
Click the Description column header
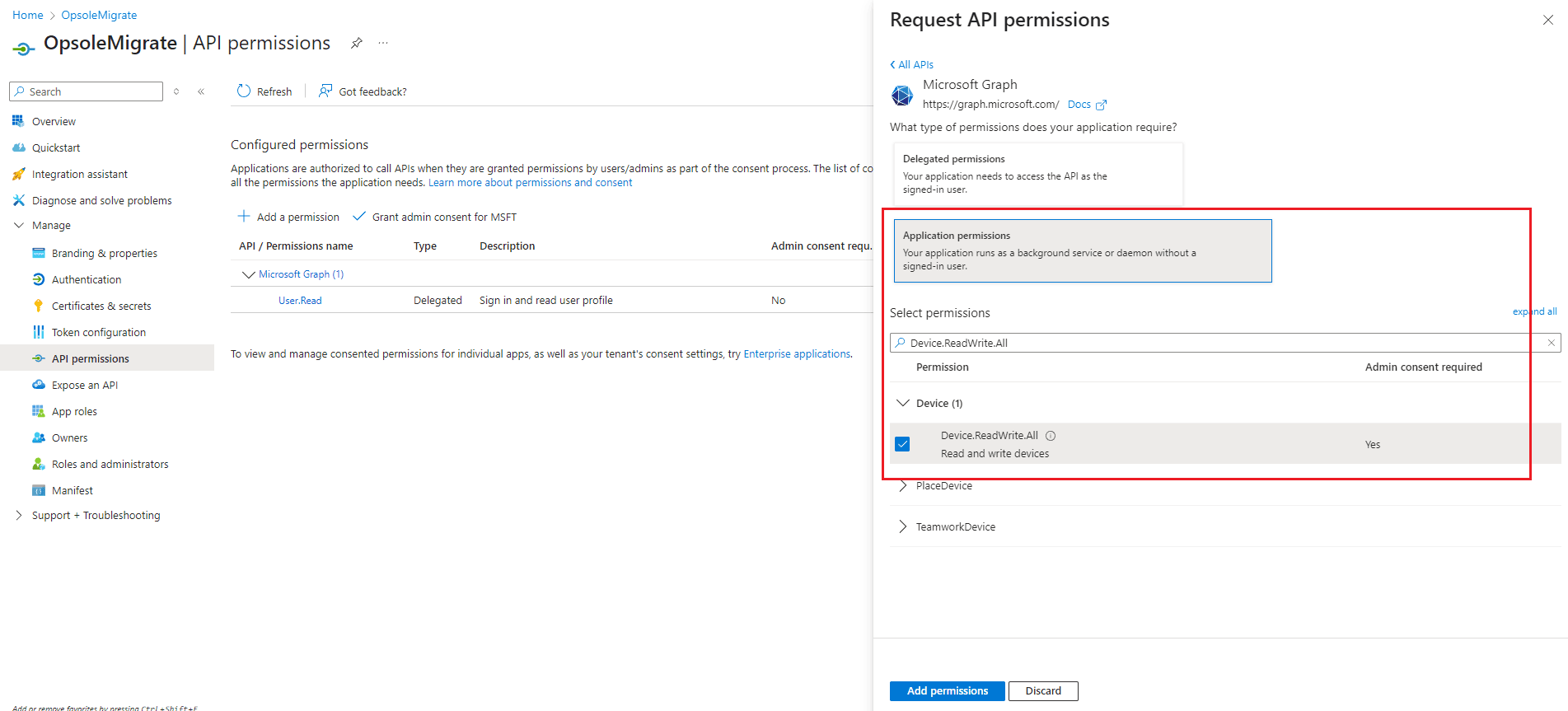[x=507, y=246]
